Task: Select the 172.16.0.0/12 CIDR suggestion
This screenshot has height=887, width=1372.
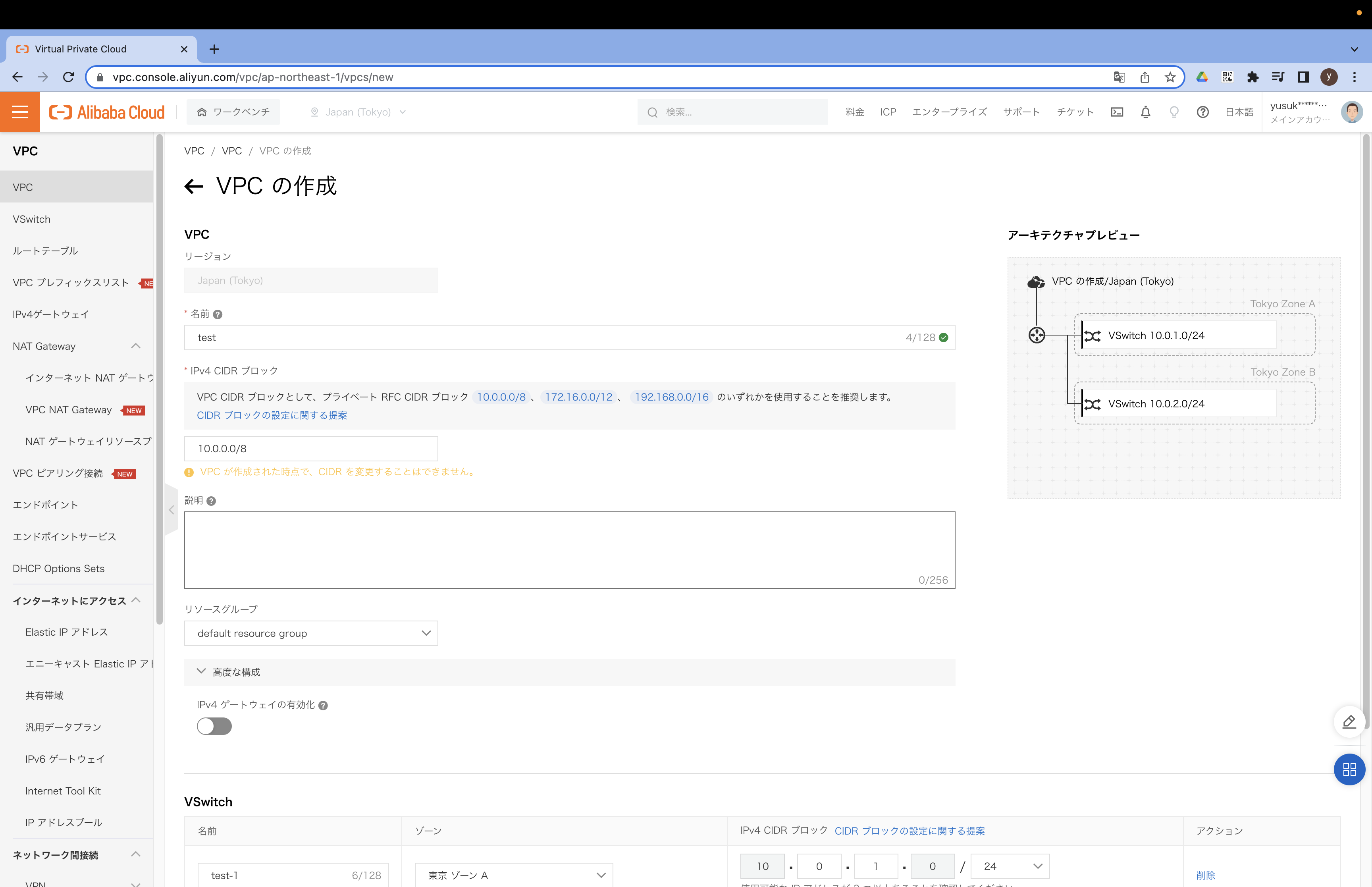Action: tap(578, 397)
